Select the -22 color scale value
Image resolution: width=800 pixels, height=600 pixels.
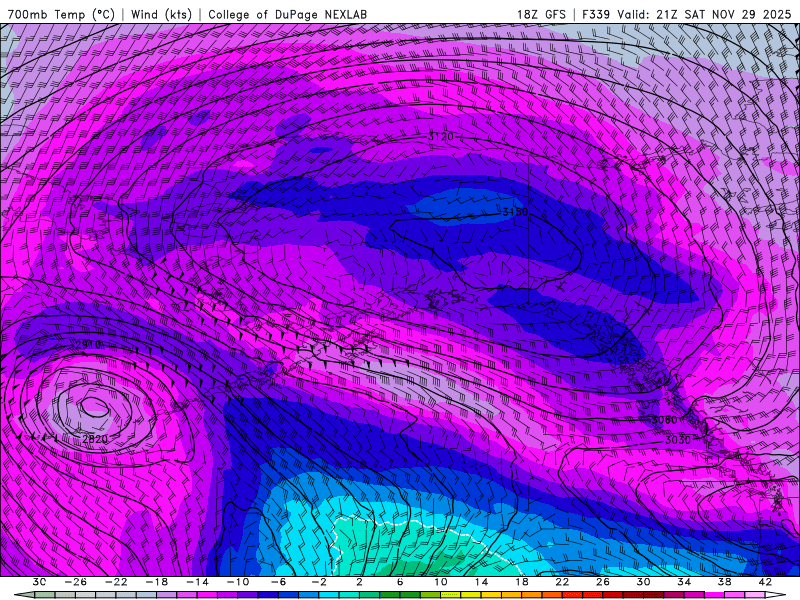click(x=116, y=582)
